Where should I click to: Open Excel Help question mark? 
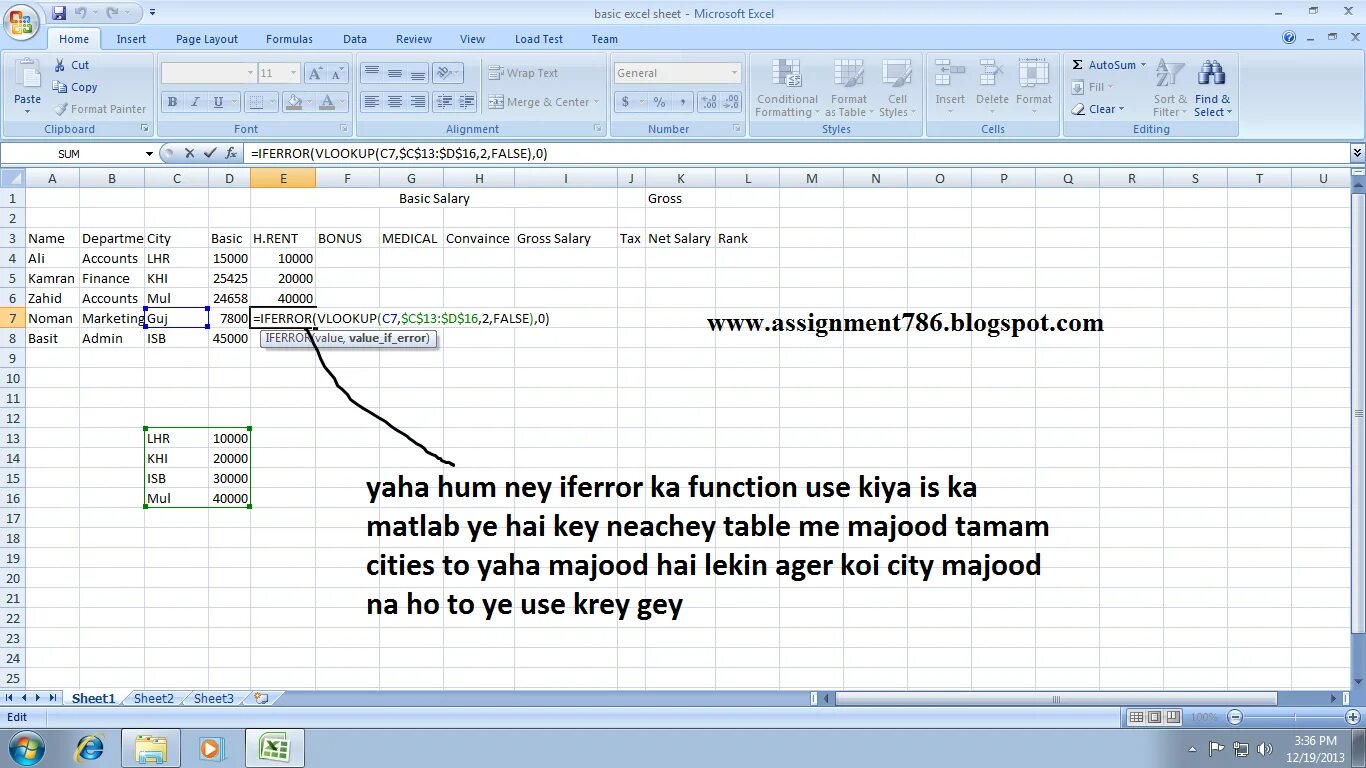pyautogui.click(x=1290, y=38)
